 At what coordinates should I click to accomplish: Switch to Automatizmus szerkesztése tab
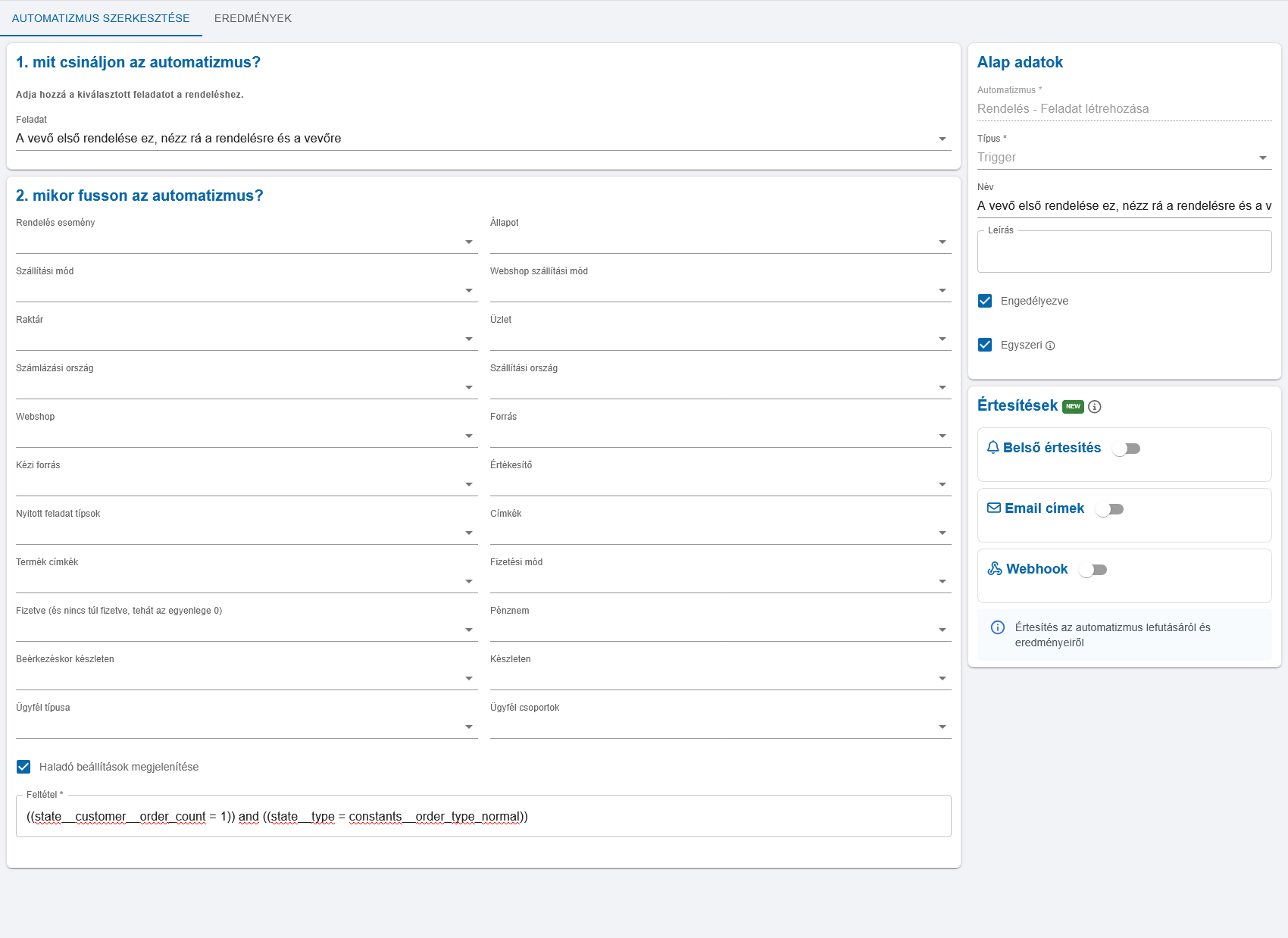coord(101,18)
